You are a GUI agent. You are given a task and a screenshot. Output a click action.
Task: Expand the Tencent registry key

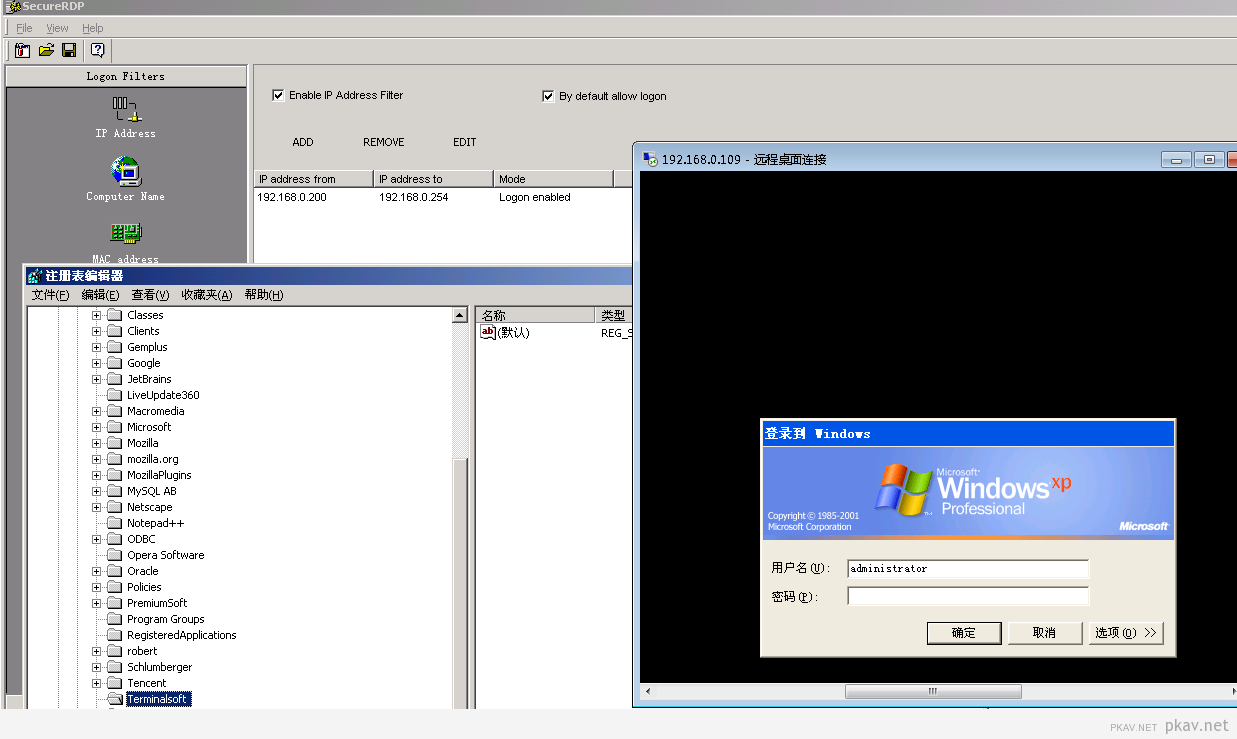tap(97, 683)
